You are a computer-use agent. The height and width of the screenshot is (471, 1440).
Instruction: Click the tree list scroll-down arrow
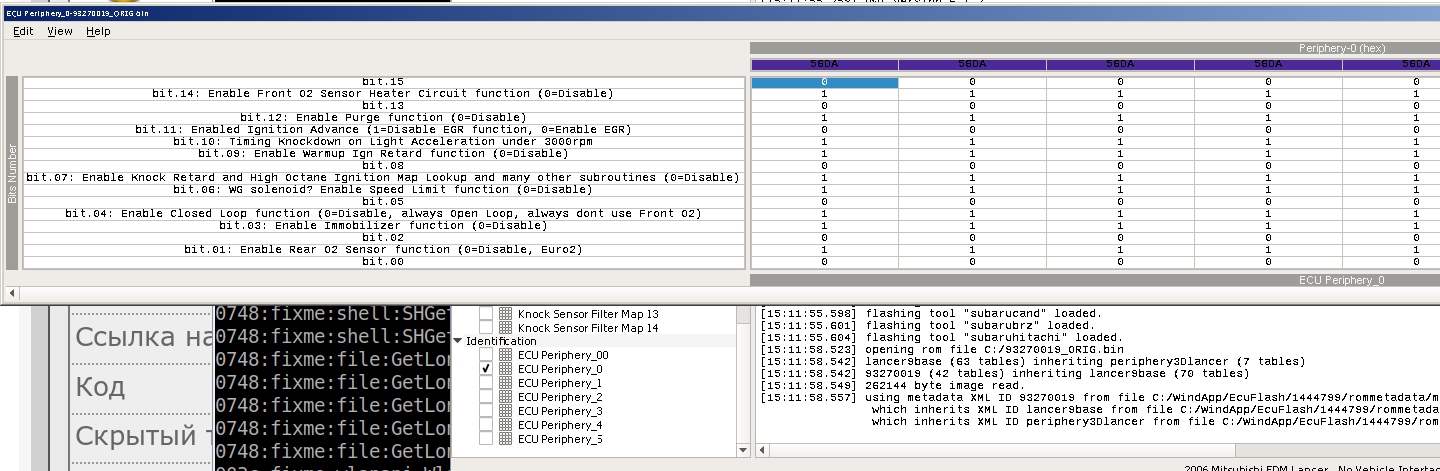pos(742,451)
